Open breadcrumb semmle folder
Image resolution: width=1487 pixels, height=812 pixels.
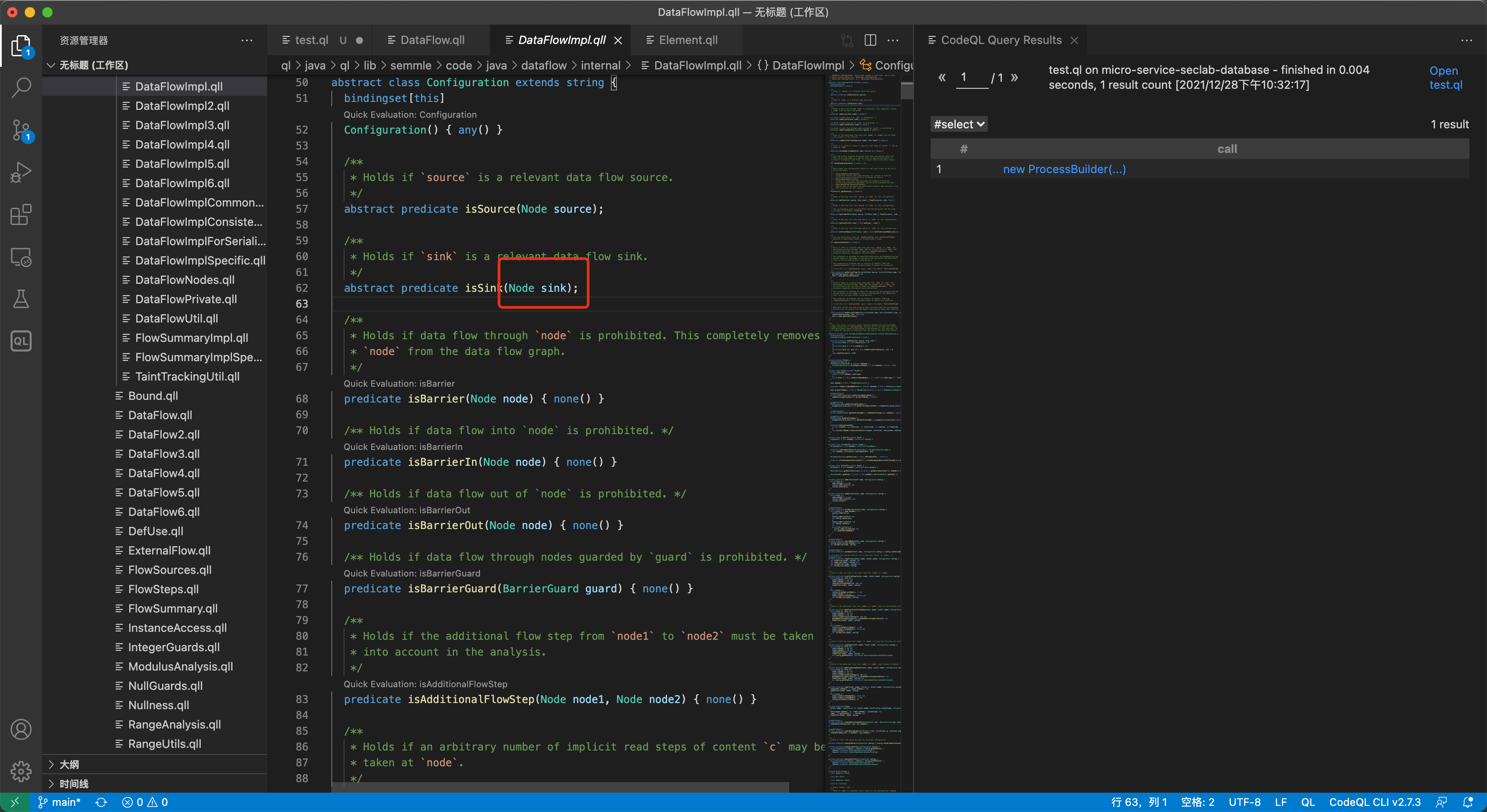click(x=410, y=65)
